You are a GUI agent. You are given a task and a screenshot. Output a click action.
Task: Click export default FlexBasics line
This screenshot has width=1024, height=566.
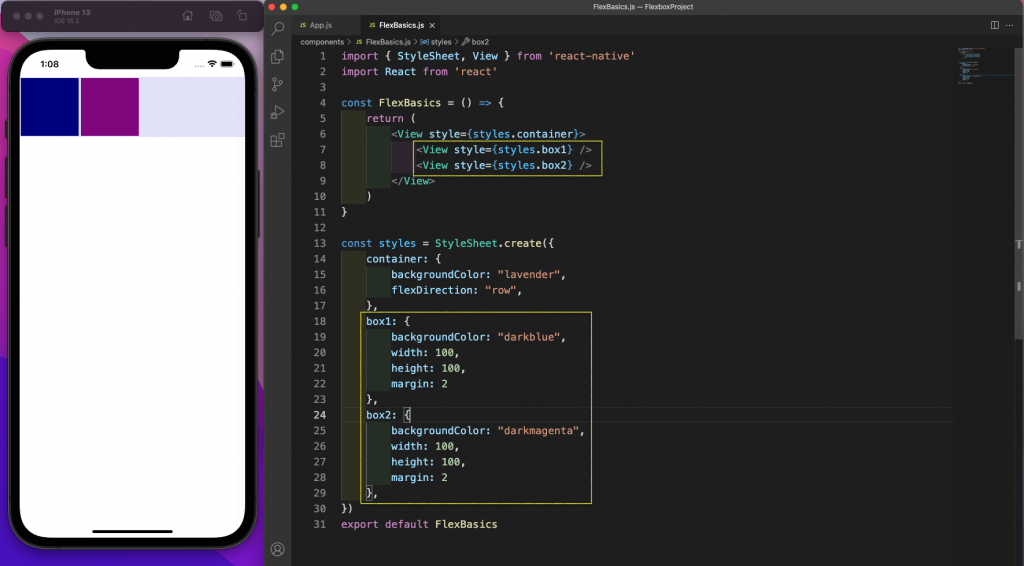419,524
